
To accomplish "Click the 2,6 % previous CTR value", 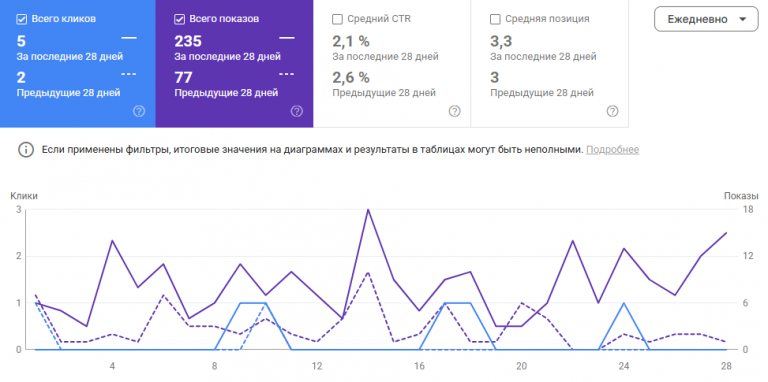I will point(351,77).
